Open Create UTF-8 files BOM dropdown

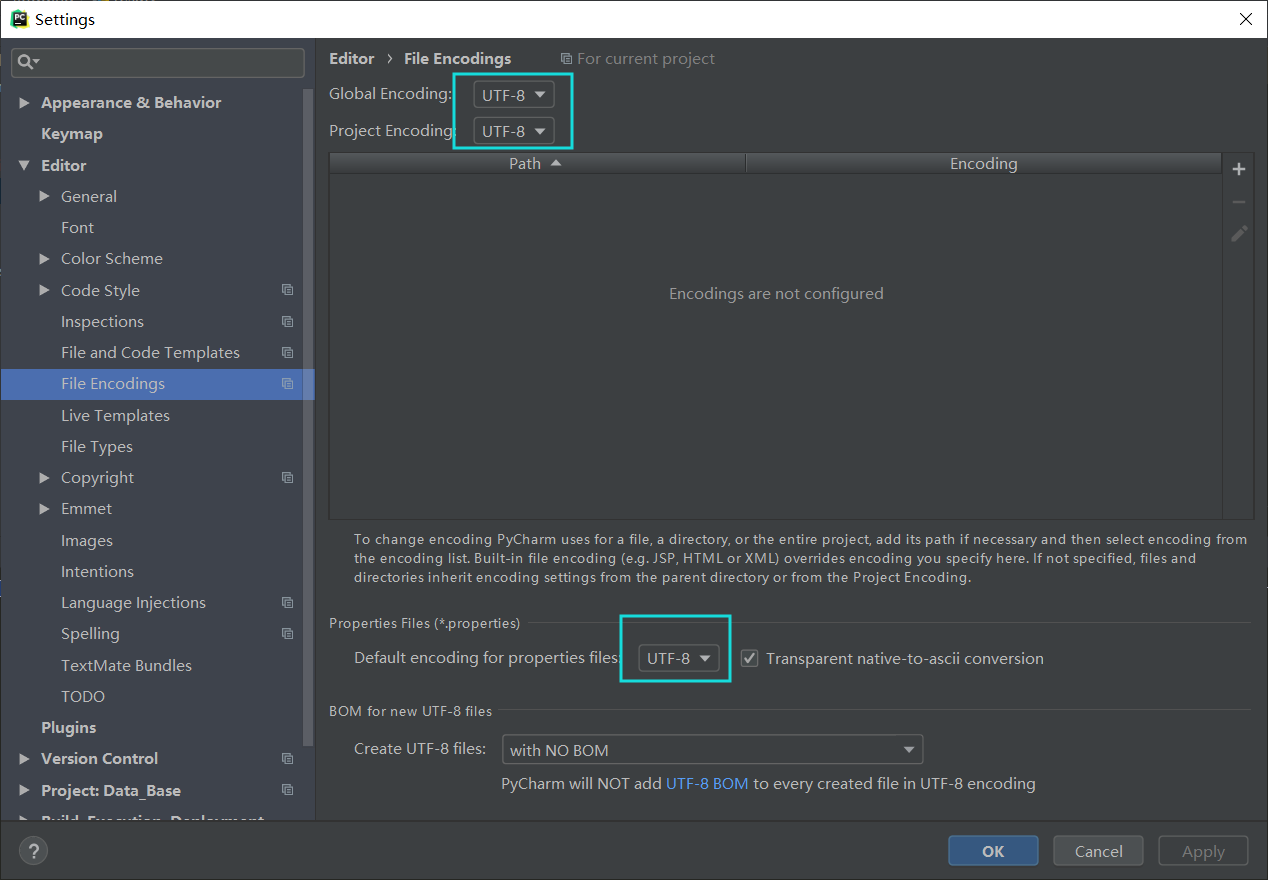[x=712, y=749]
